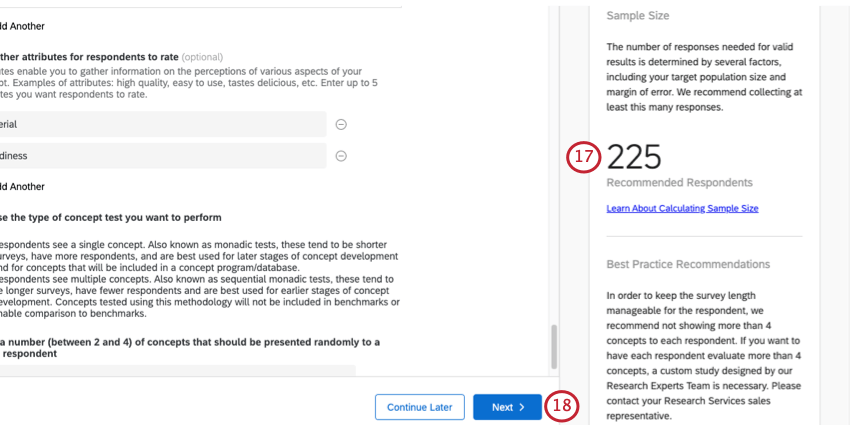Click the 225 recommended respondents number
The image size is (850, 425).
click(x=634, y=157)
